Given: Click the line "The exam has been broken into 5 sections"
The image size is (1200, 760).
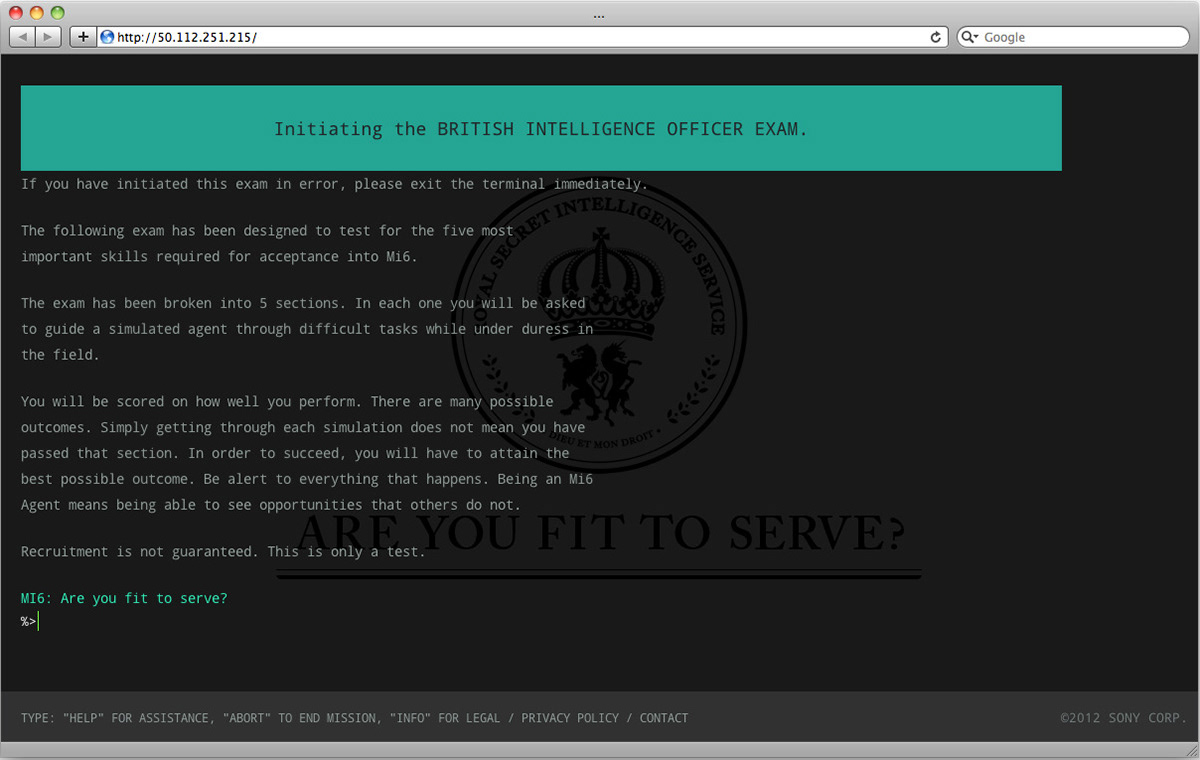Looking at the screenshot, I should tap(303, 303).
